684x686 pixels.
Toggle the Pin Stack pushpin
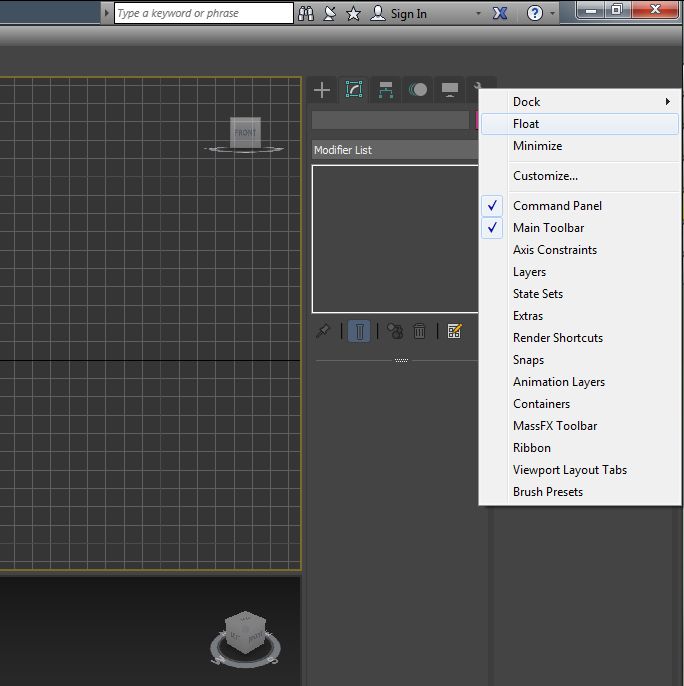click(x=323, y=331)
